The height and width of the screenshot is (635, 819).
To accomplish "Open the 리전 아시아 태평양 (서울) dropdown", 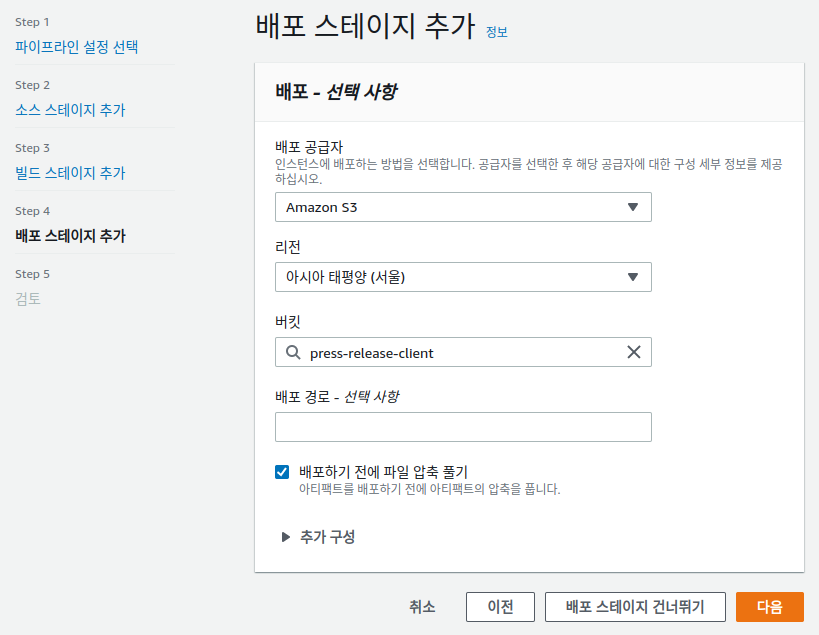I will point(463,277).
